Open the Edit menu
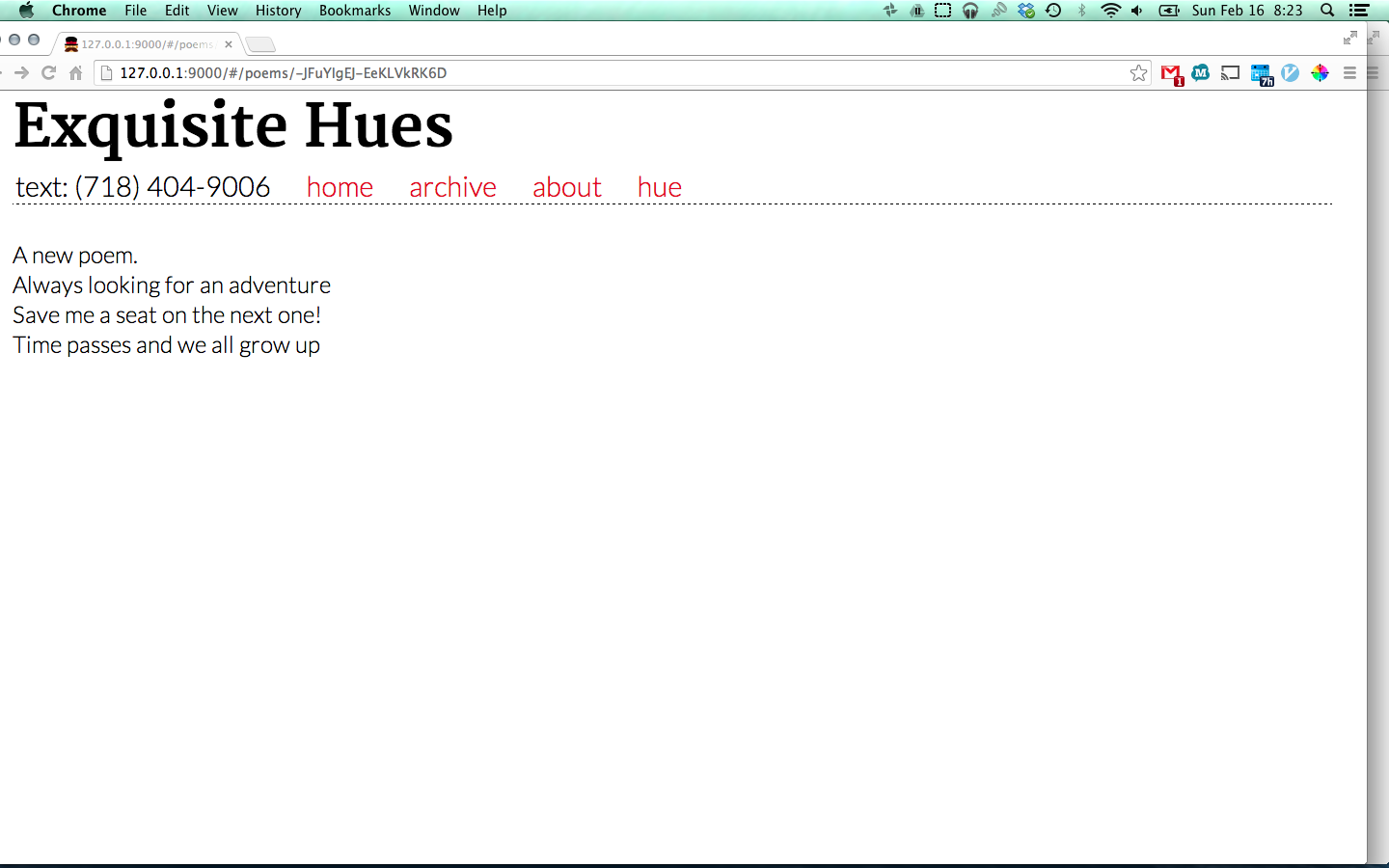 tap(177, 11)
